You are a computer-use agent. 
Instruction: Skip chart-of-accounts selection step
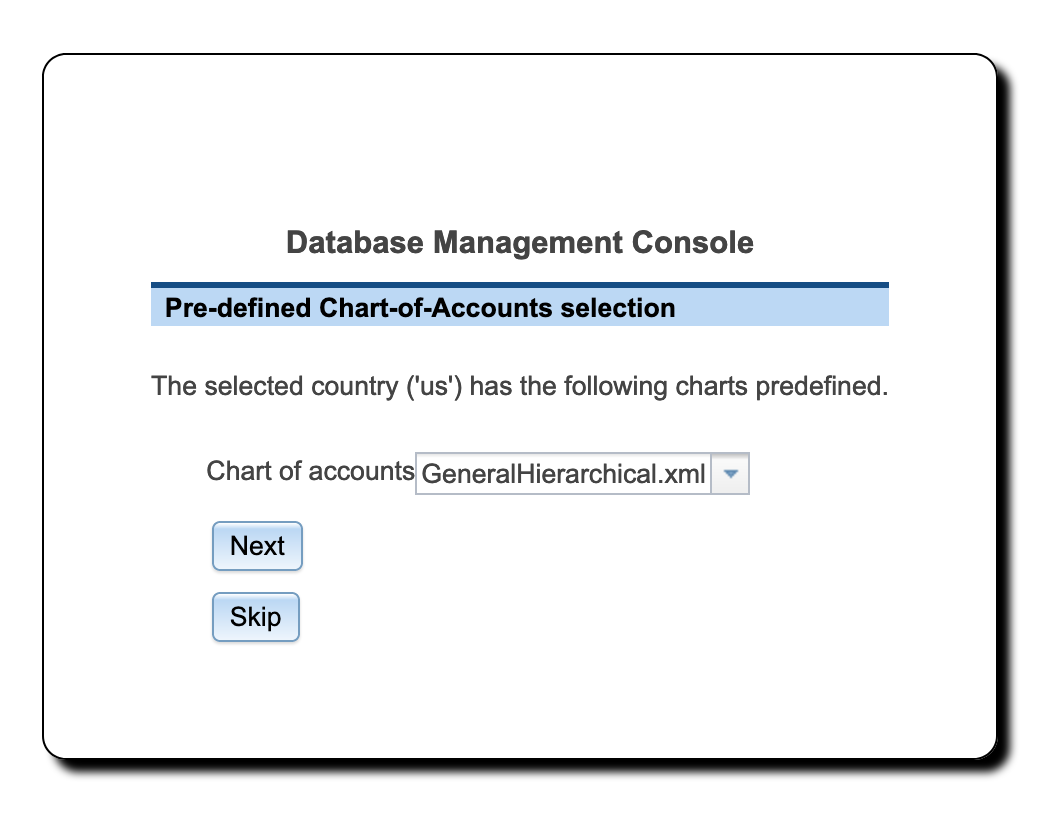click(x=256, y=617)
